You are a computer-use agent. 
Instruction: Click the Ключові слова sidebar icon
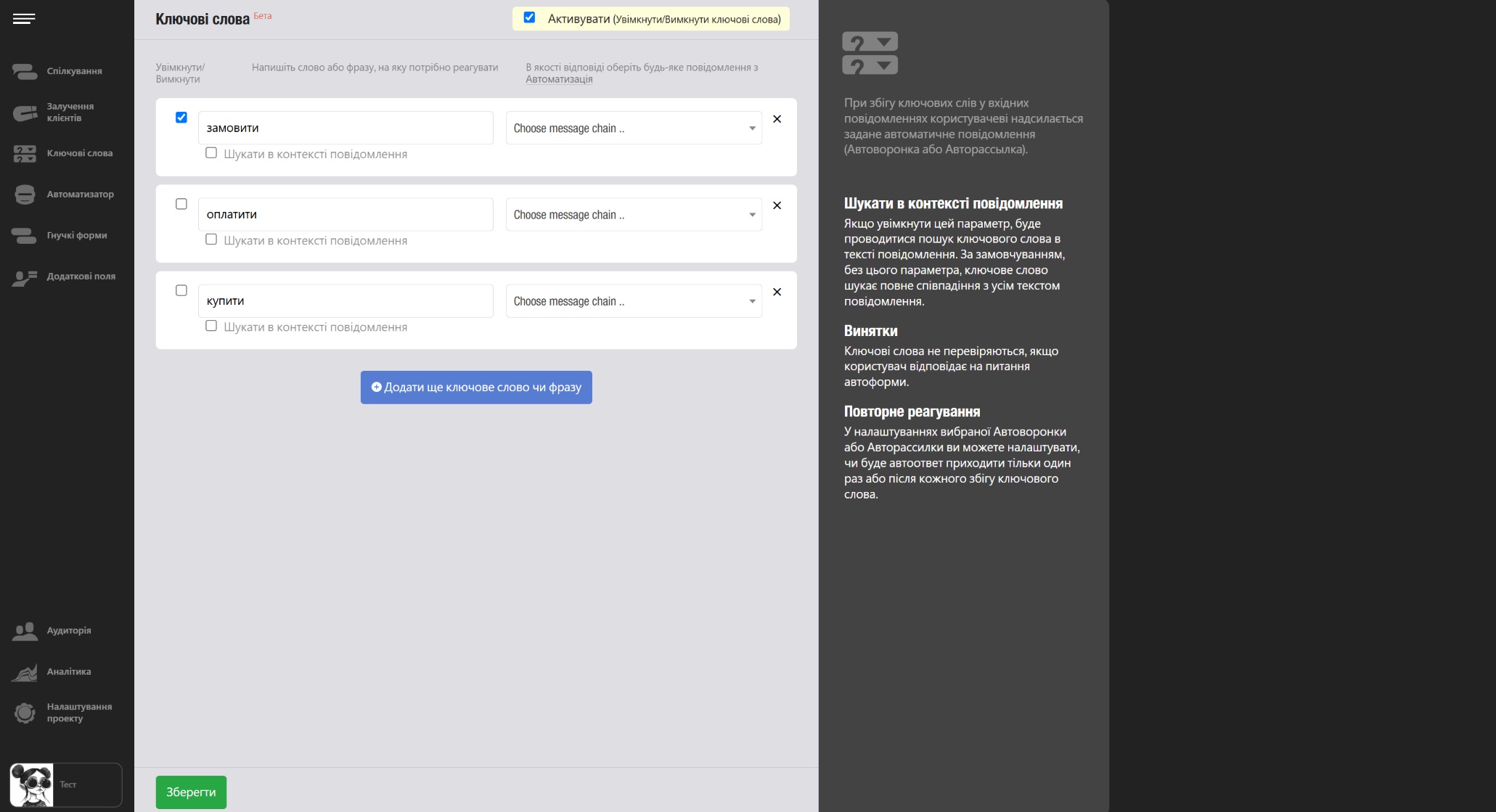coord(25,153)
